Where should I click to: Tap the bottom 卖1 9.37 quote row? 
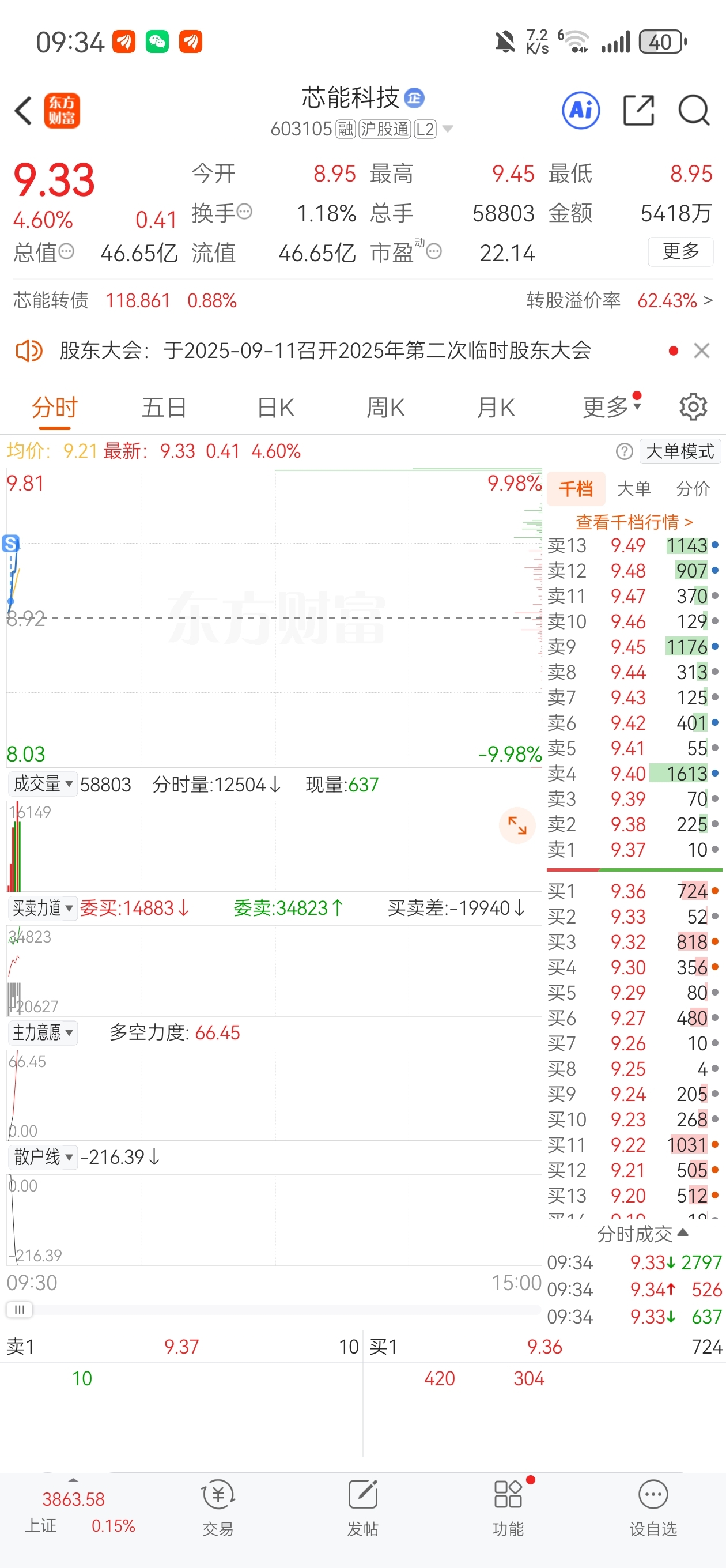182,1347
